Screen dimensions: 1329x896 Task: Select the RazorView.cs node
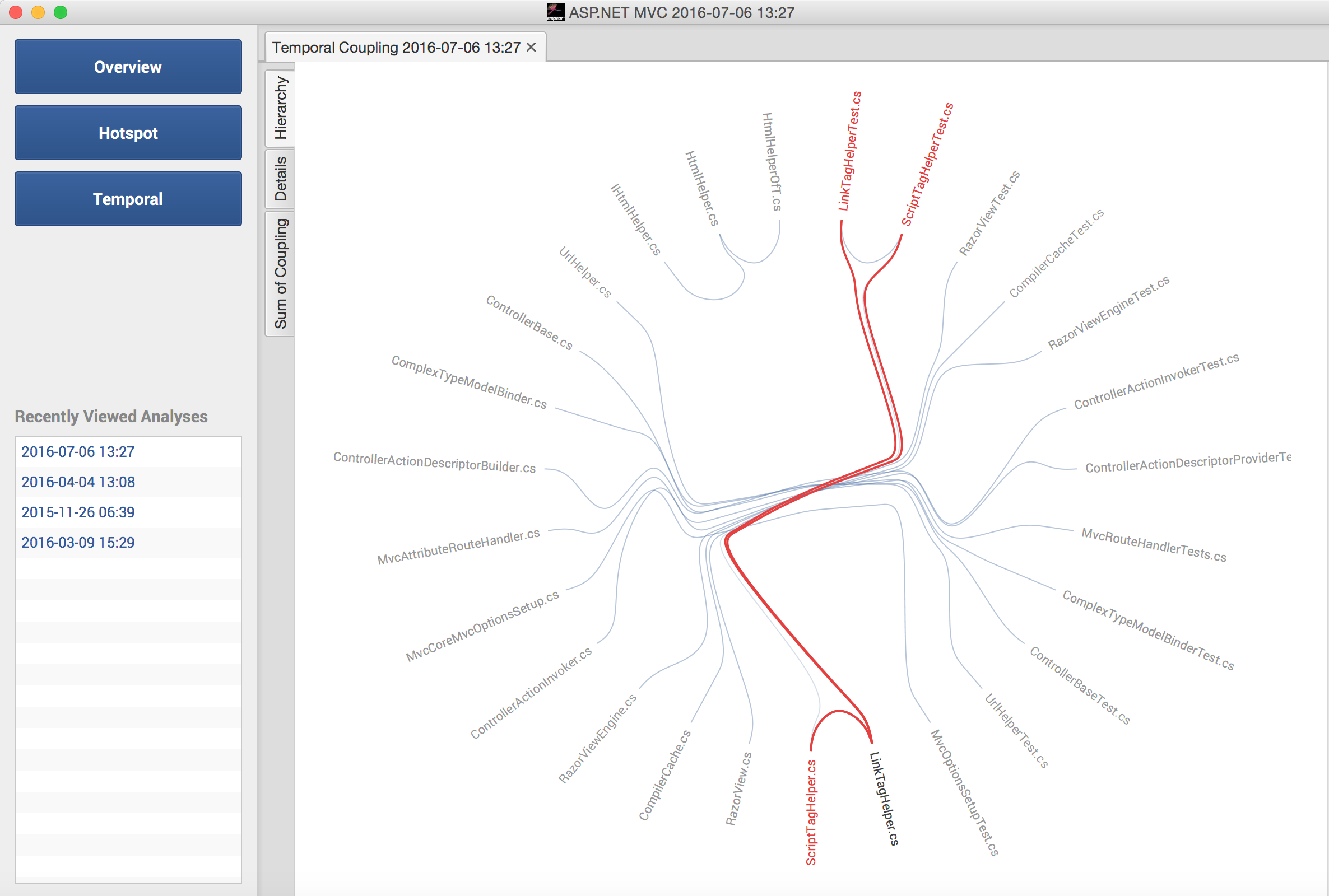[x=738, y=788]
